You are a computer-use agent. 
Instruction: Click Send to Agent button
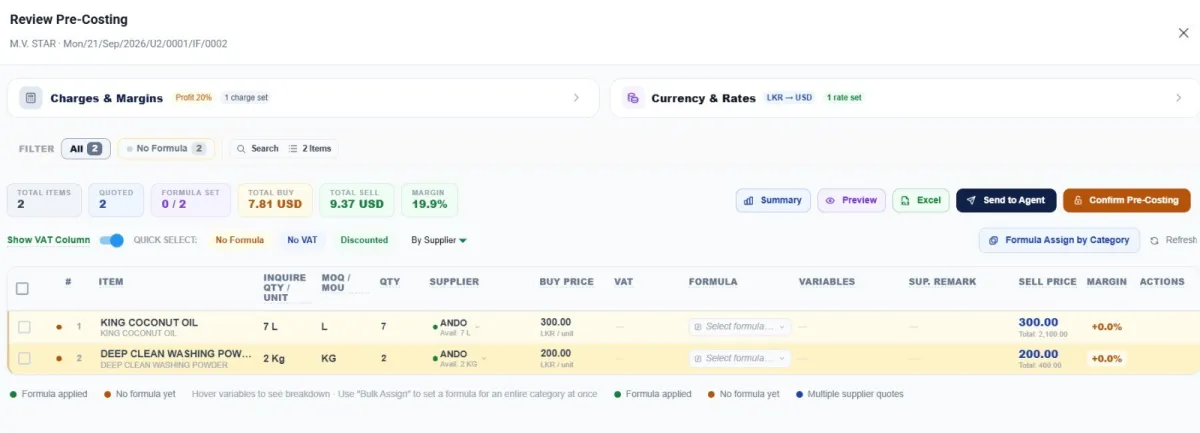coord(1006,200)
